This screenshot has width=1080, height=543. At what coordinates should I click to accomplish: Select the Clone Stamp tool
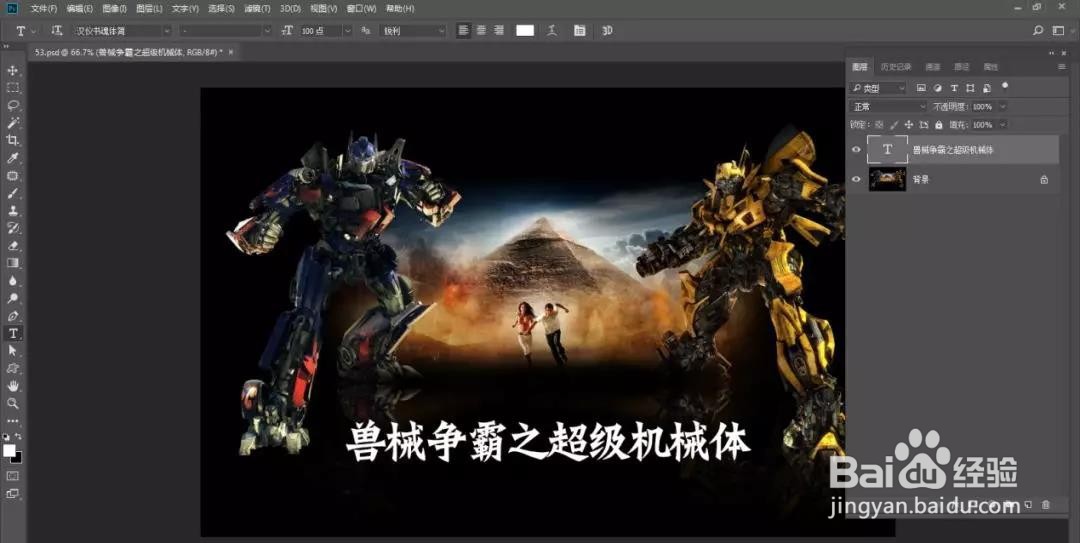click(x=12, y=211)
